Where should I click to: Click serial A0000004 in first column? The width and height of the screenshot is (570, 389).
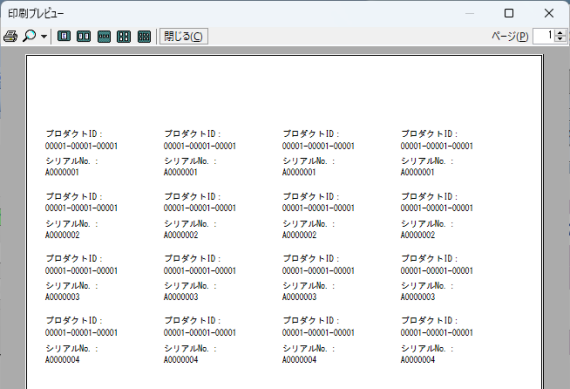(62, 360)
